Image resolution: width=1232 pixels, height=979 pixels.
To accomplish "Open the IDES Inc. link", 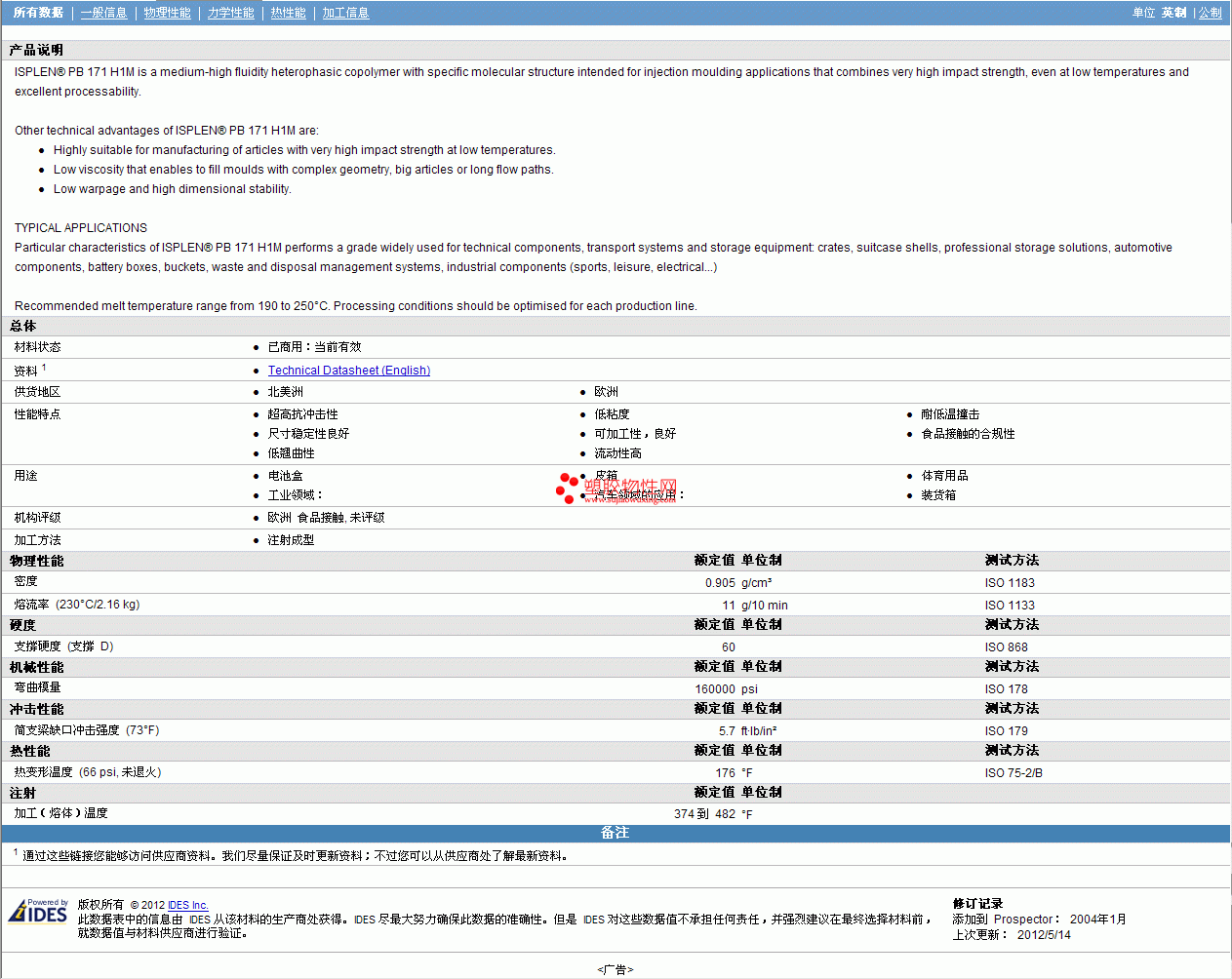I will (x=188, y=905).
